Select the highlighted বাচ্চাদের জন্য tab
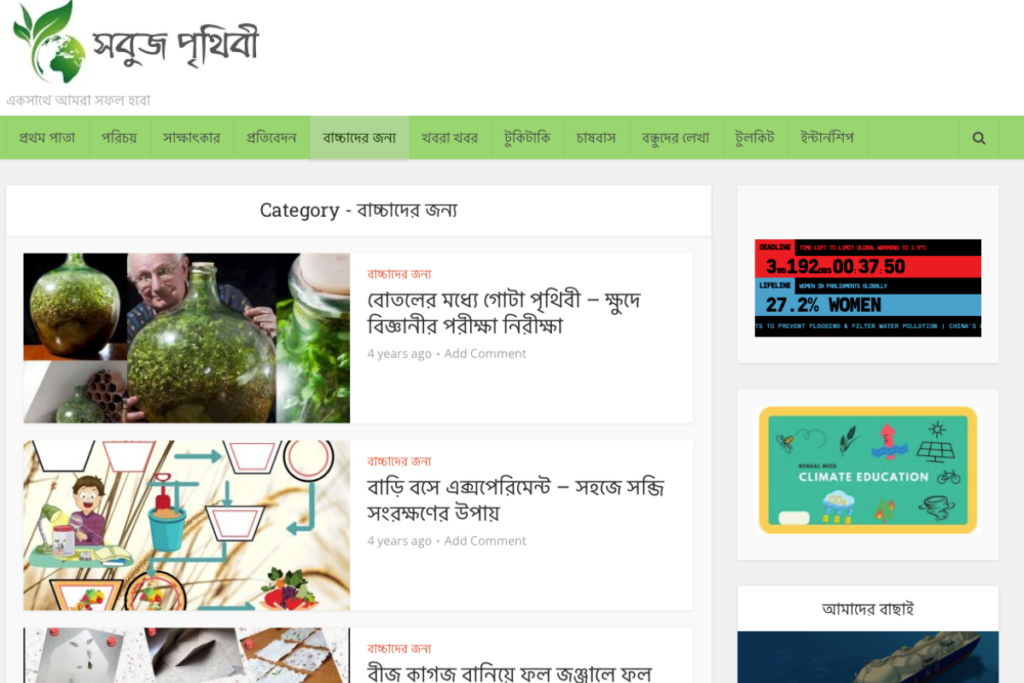Viewport: 1024px width, 683px height. [359, 138]
